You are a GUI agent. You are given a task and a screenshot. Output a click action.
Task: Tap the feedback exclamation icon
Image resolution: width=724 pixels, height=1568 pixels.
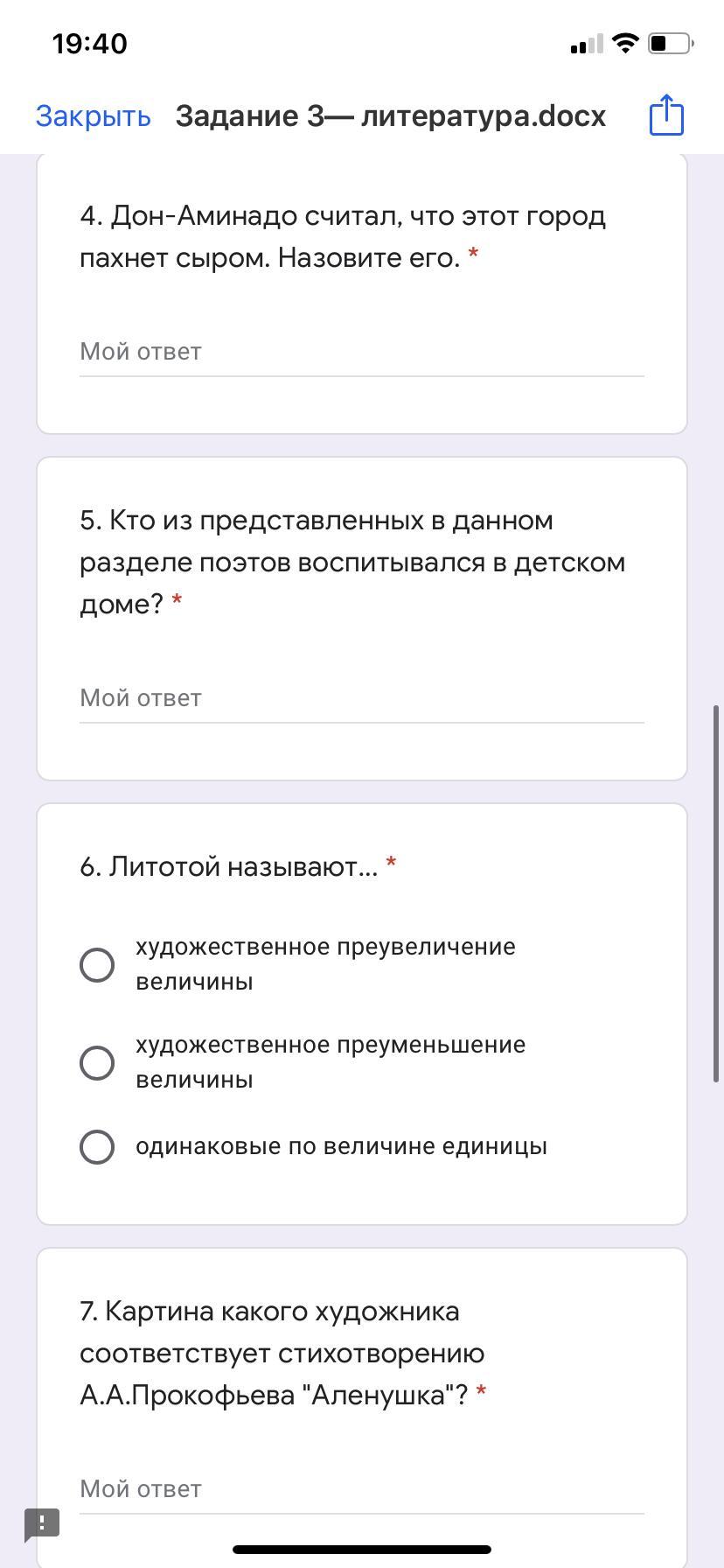[x=42, y=1523]
